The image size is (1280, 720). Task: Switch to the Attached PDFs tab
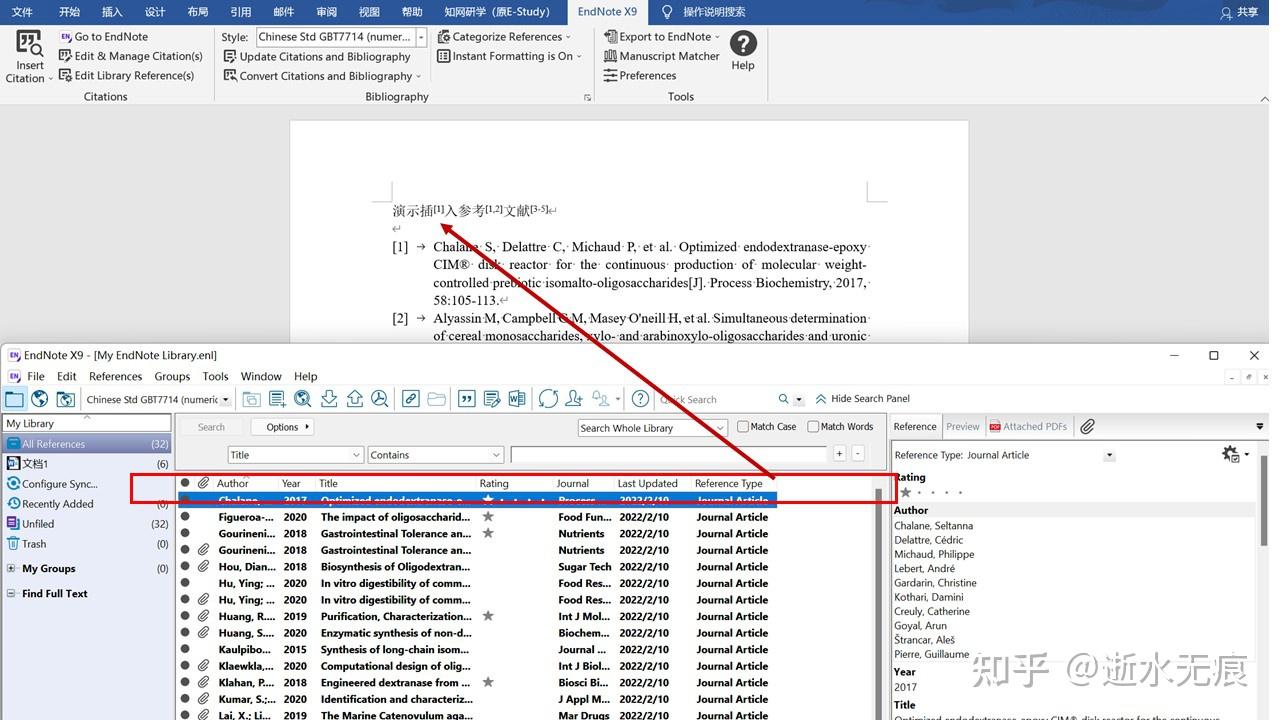(1029, 426)
